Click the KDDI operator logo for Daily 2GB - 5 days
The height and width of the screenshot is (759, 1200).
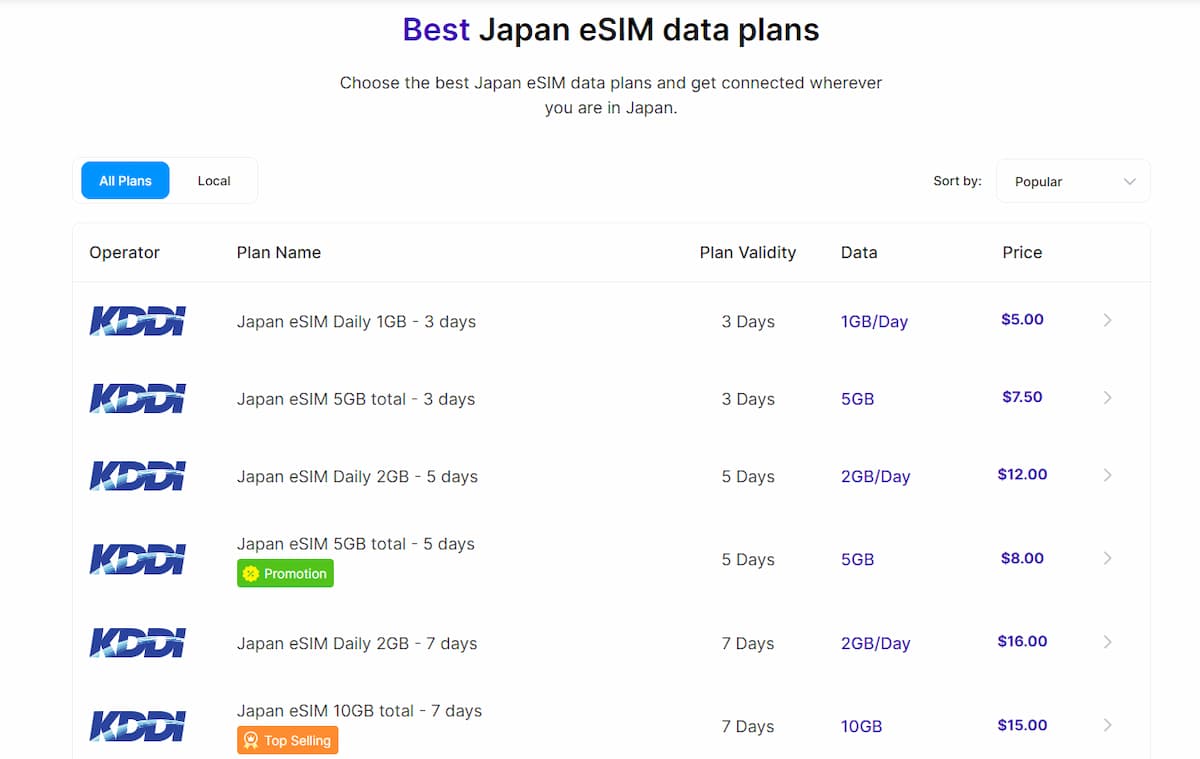[x=137, y=476]
